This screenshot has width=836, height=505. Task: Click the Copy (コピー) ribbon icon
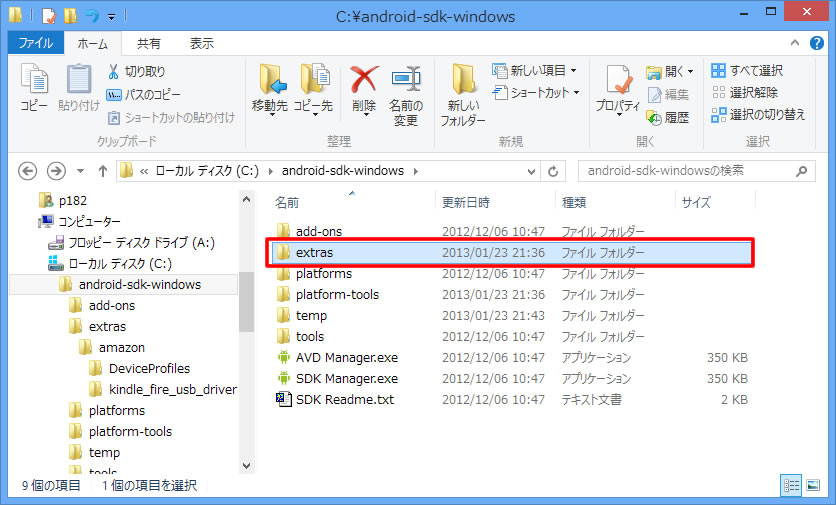(x=34, y=79)
